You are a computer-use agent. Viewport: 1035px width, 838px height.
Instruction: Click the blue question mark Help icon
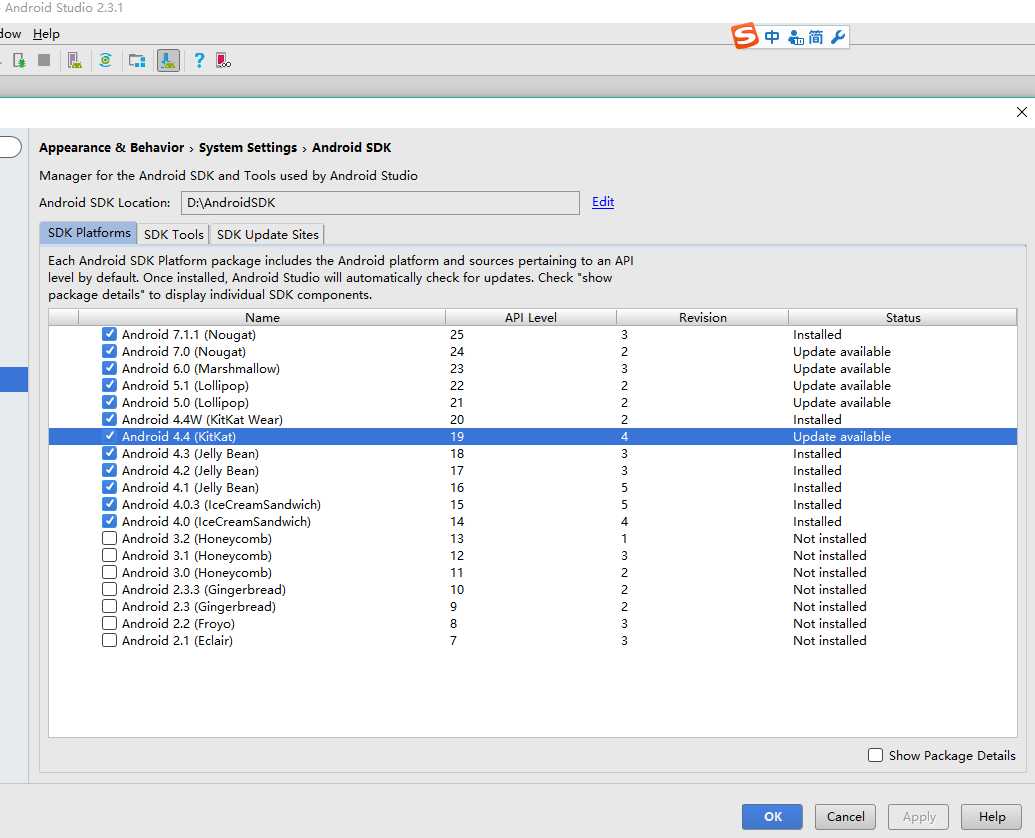point(199,61)
